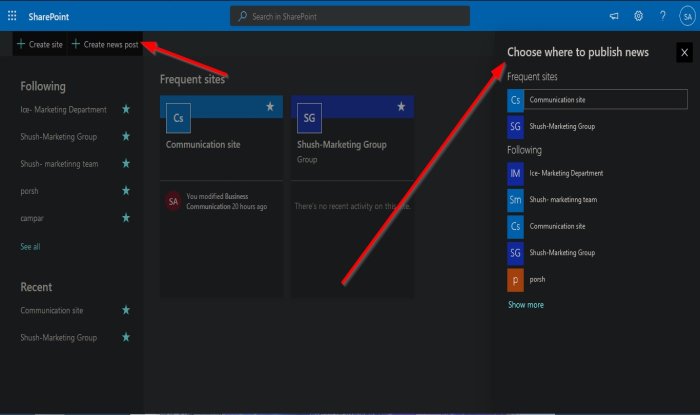Click the SharePoint title in header
The width and height of the screenshot is (700, 415).
[x=49, y=17]
